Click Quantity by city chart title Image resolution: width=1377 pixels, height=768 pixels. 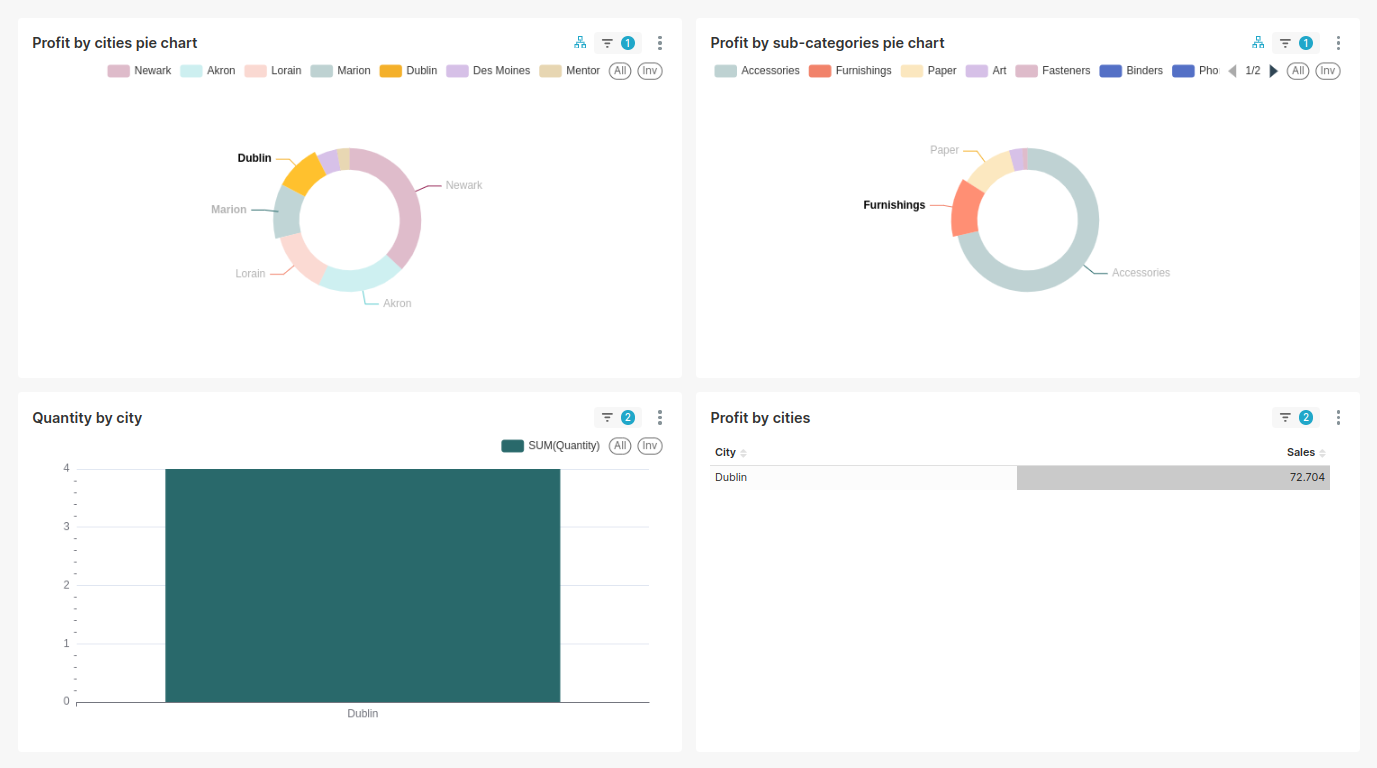87,418
